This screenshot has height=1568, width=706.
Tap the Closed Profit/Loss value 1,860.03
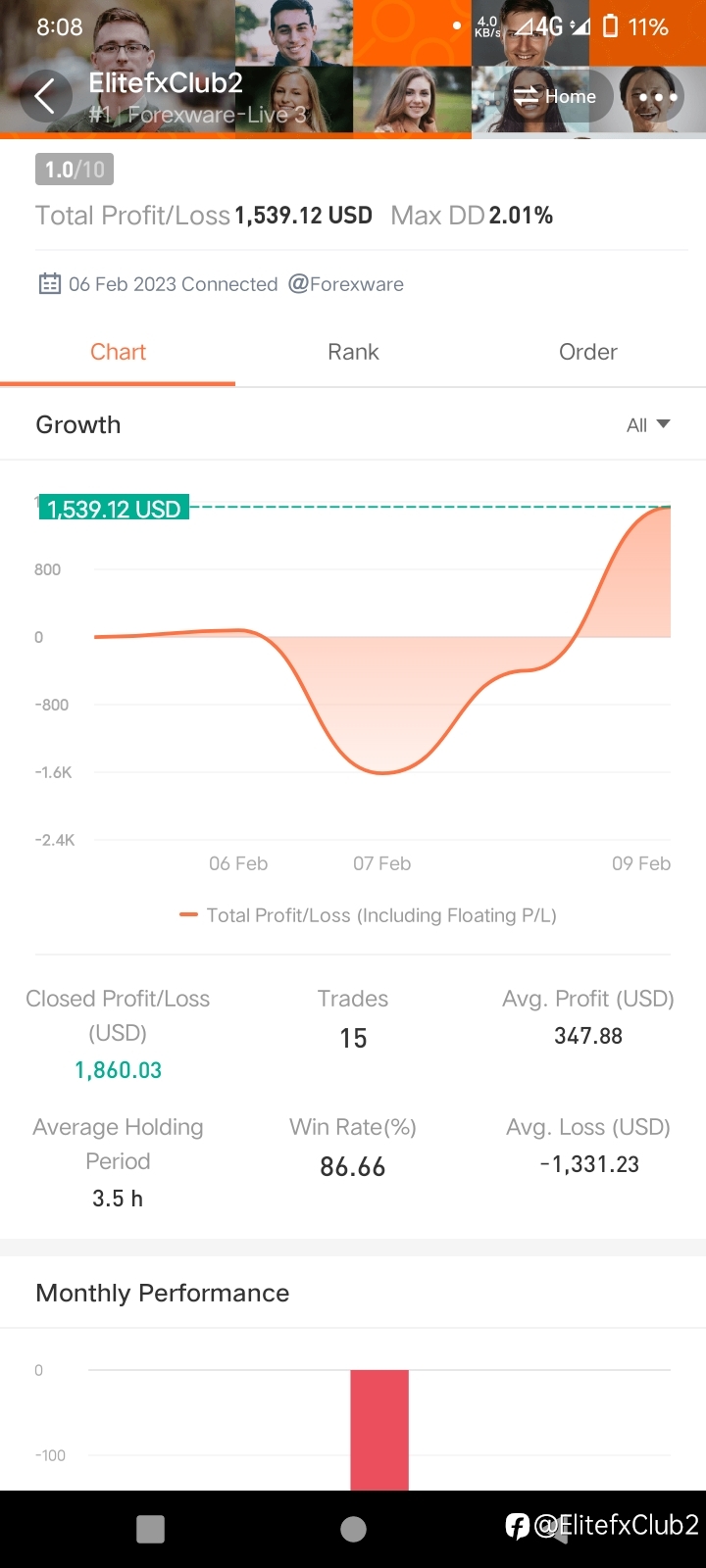tap(118, 1070)
